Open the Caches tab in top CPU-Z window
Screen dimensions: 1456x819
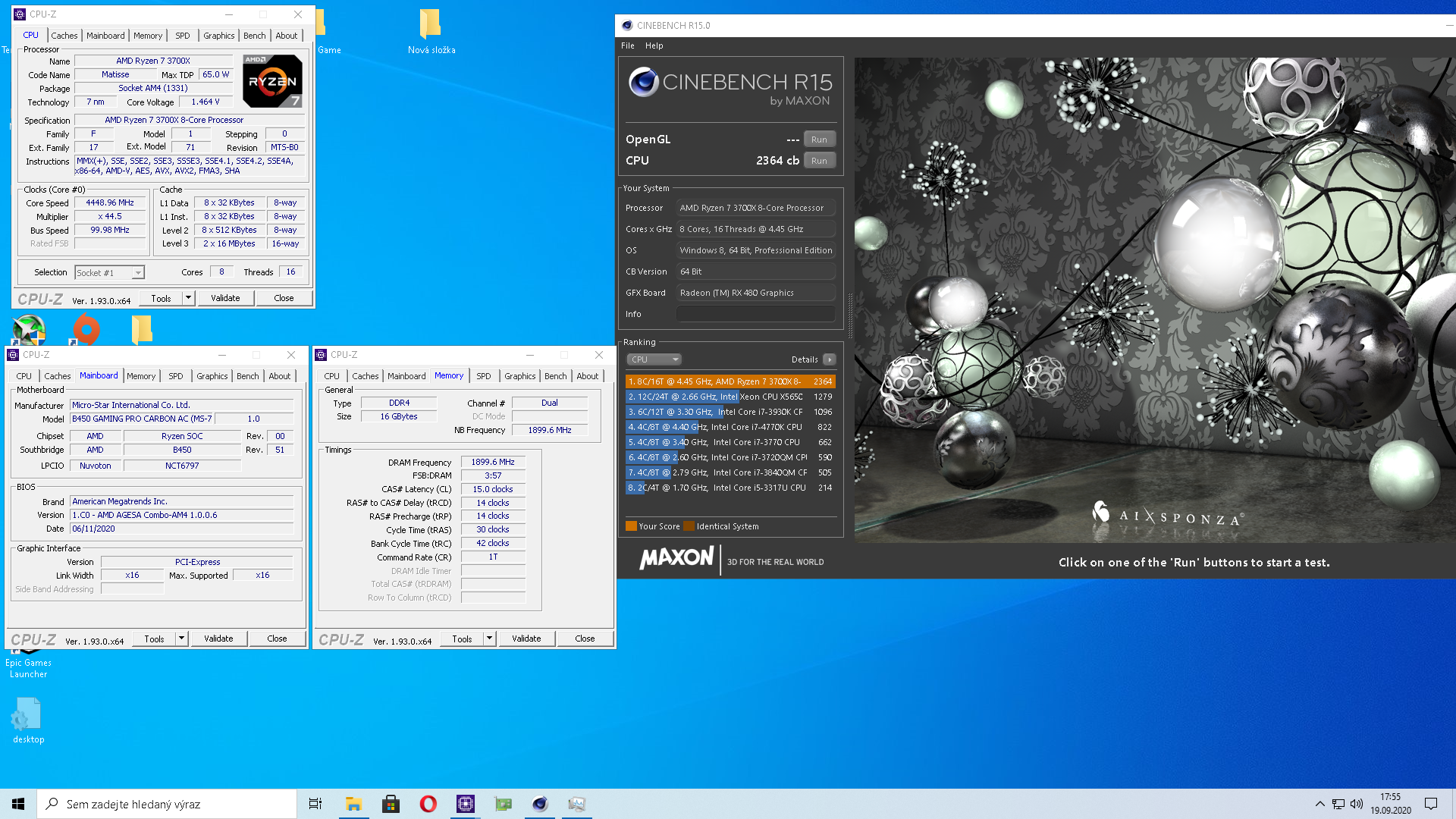[64, 36]
